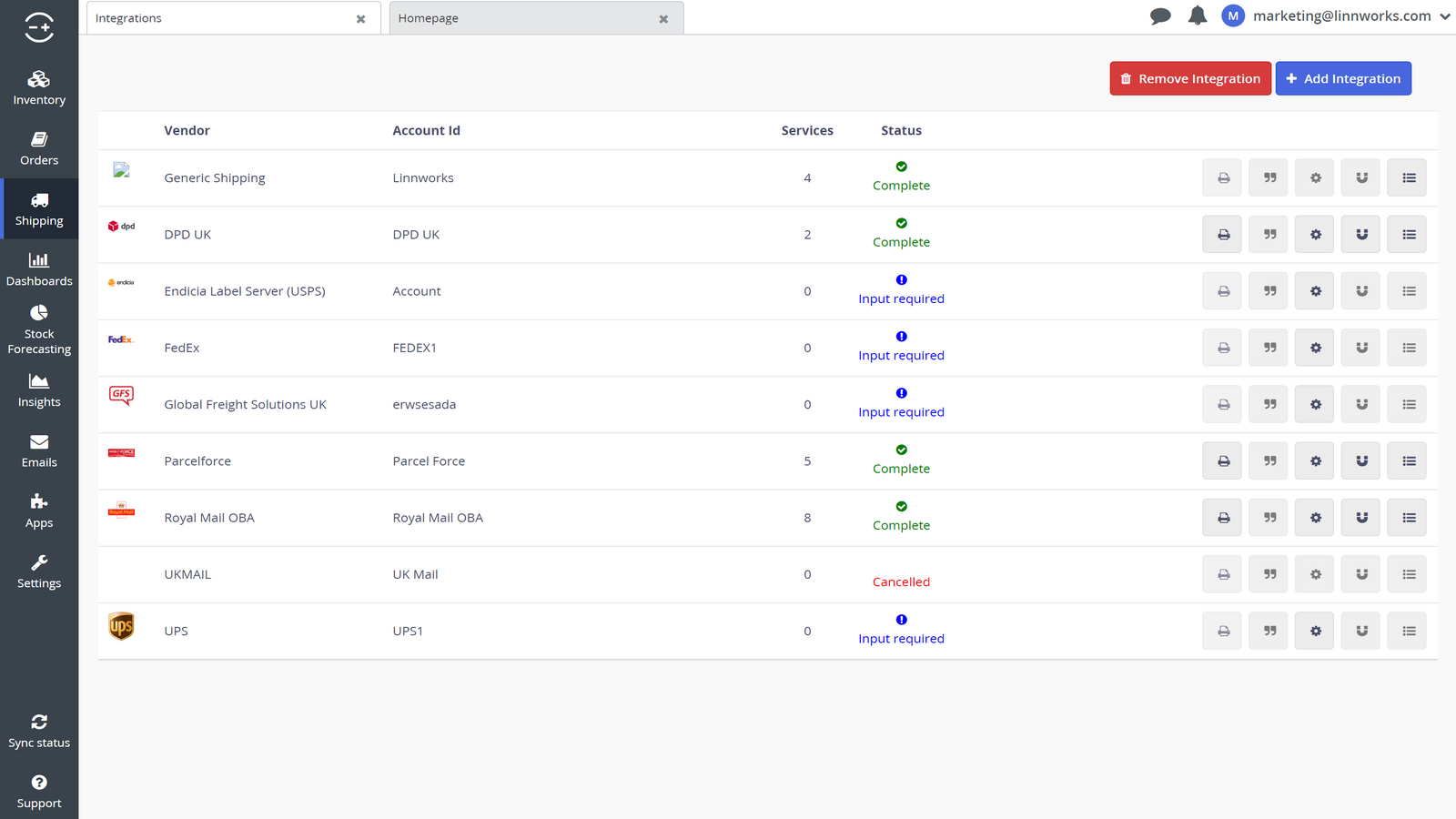
Task: Open gear config for DPD UK
Action: pyautogui.click(x=1315, y=234)
